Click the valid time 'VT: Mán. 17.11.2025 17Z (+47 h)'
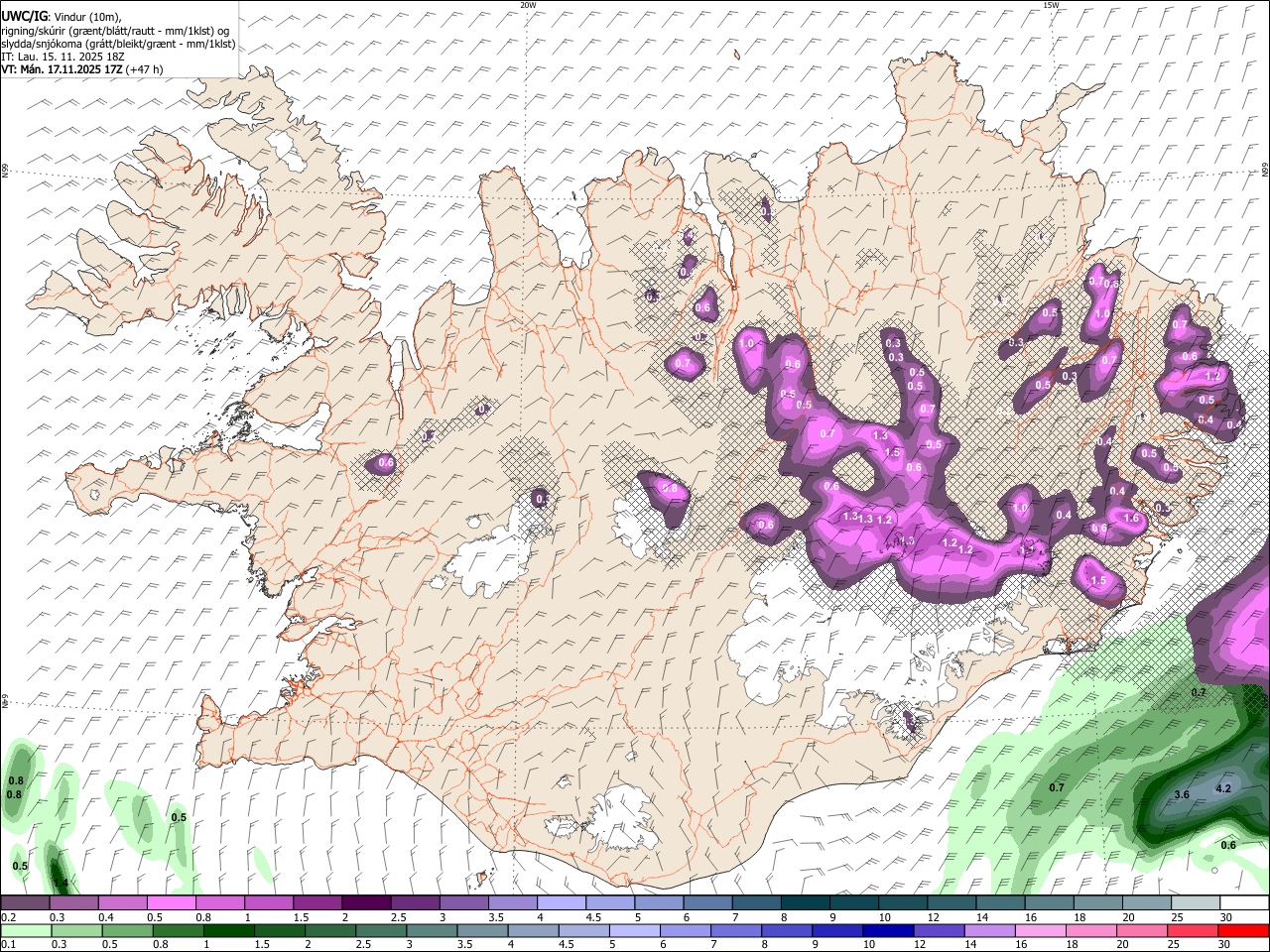Image resolution: width=1270 pixels, height=952 pixels. 82,69
